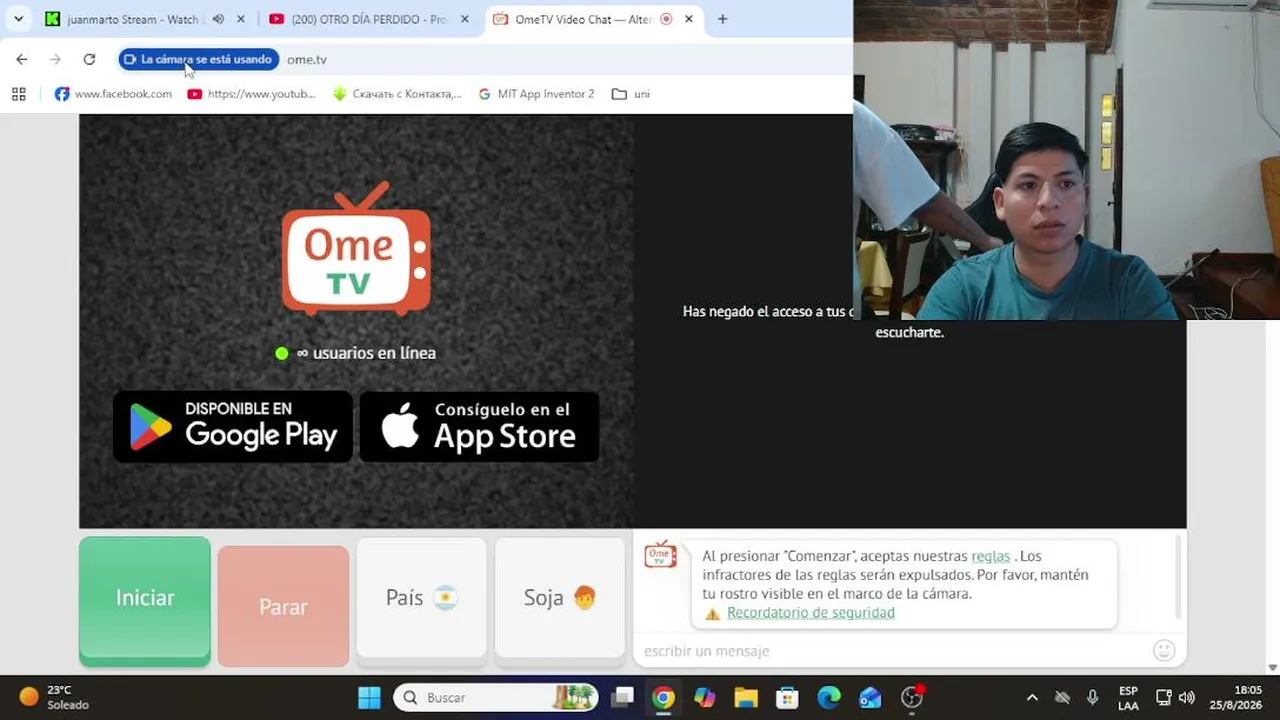The image size is (1280, 720).
Task: Open Google Chrome from the taskbar
Action: click(664, 698)
